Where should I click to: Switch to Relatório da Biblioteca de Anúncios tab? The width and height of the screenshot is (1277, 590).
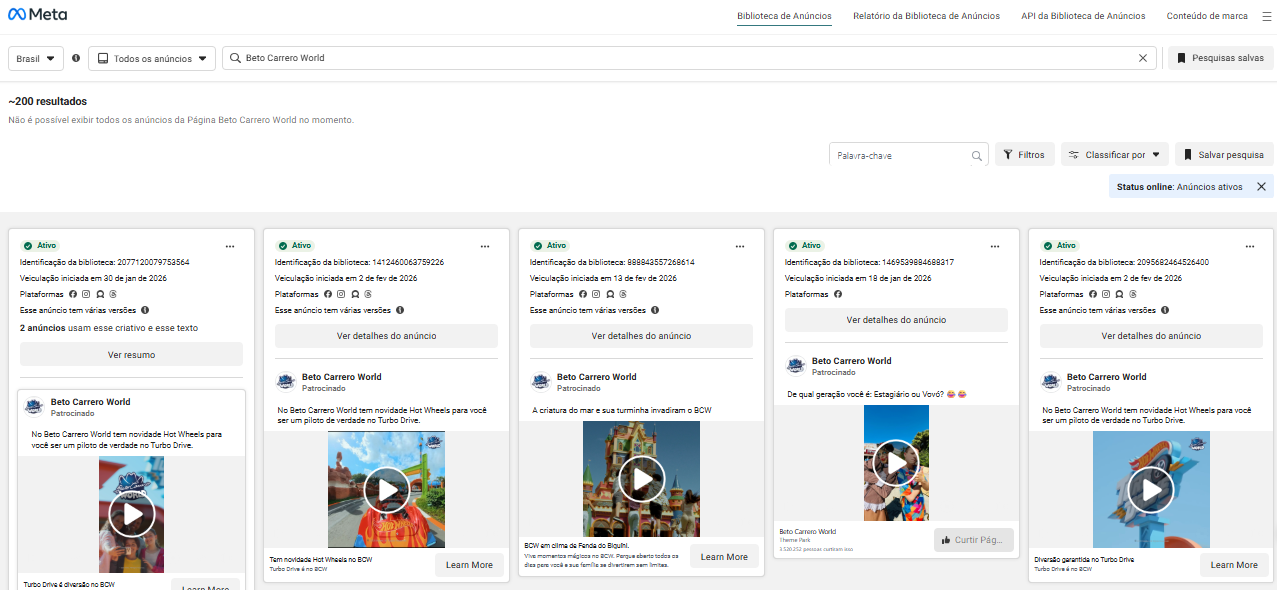(926, 16)
